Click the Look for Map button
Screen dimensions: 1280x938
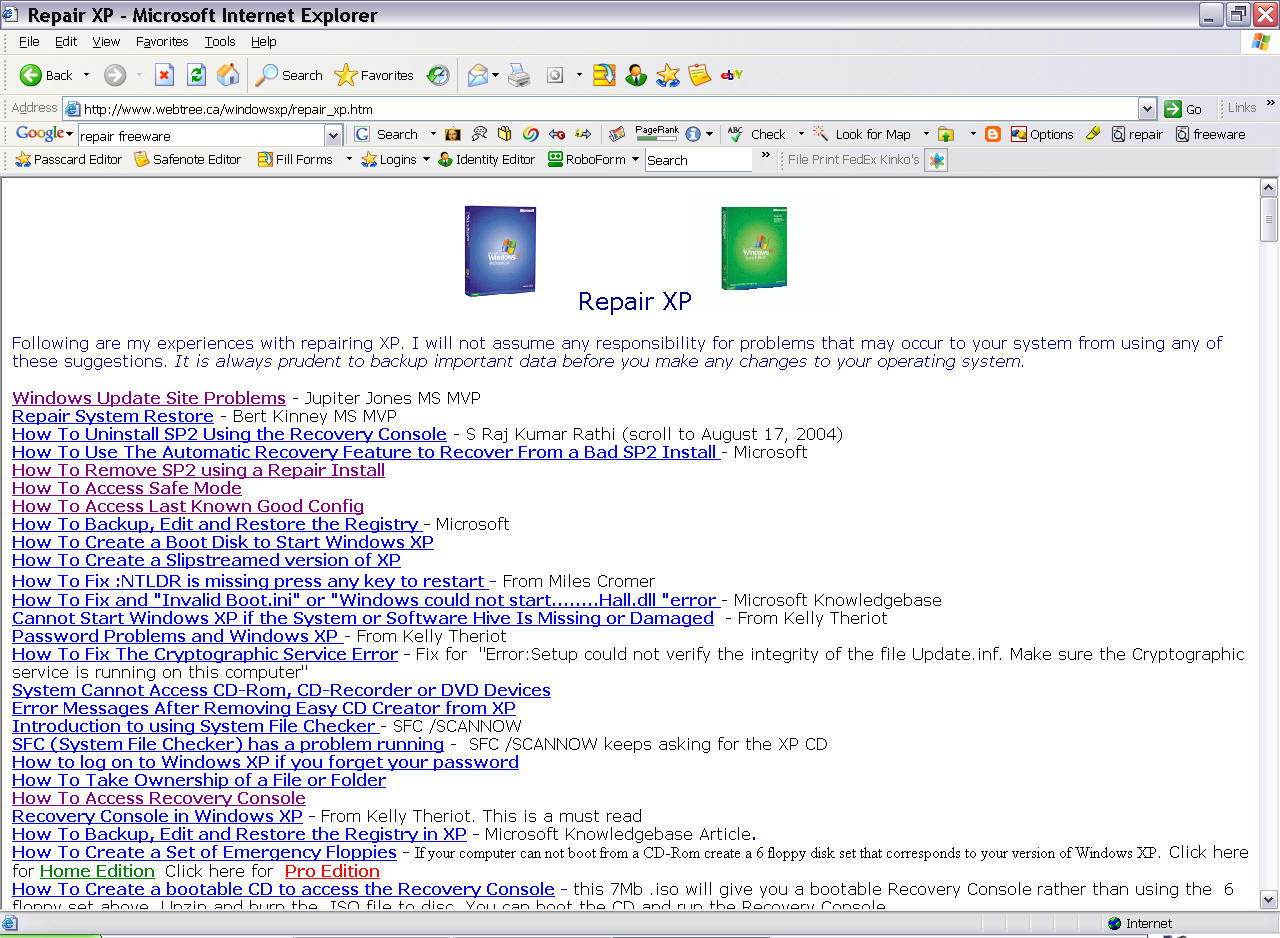[862, 134]
